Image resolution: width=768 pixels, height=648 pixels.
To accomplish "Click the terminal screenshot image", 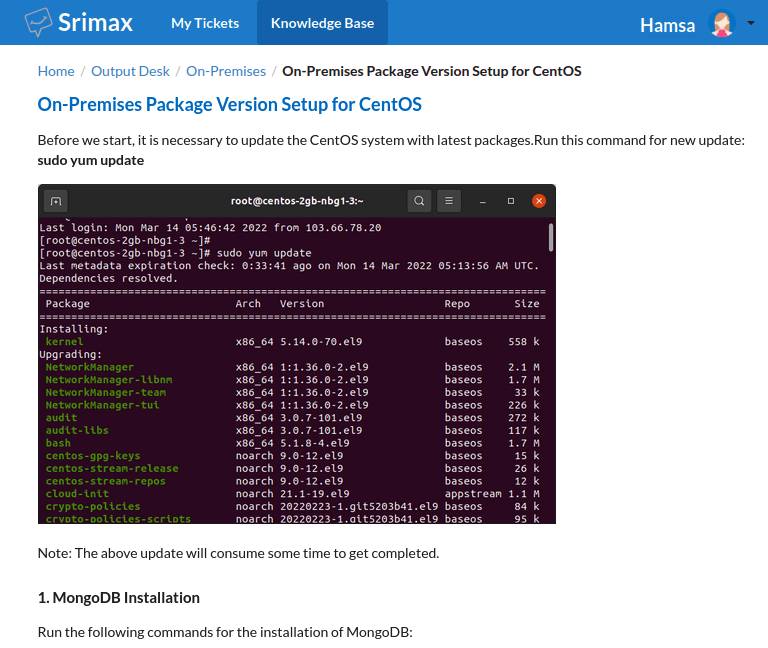I will coord(297,354).
